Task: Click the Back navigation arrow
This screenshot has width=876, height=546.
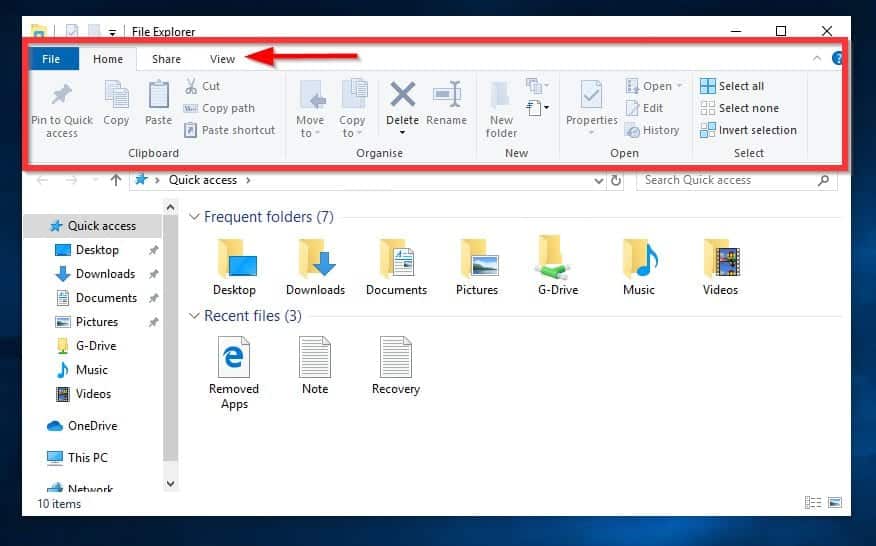Action: click(x=42, y=180)
